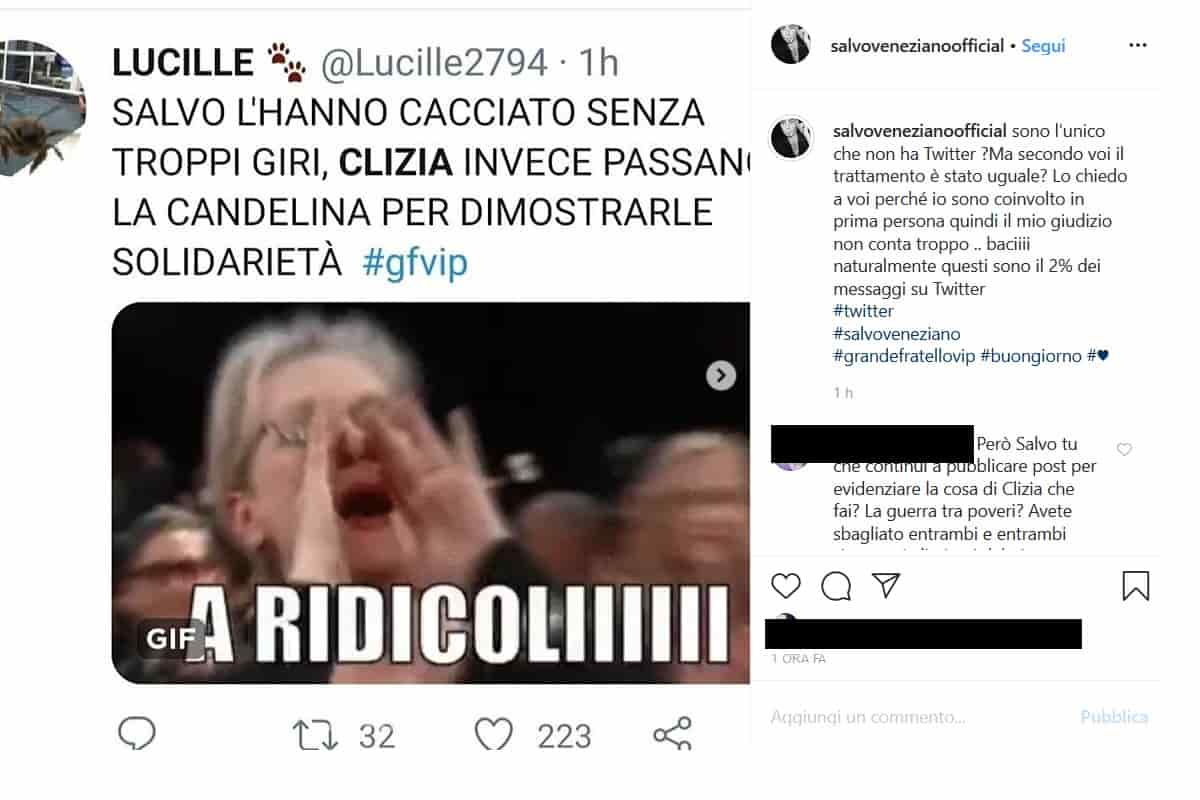Follow the account via Segui link
The height and width of the screenshot is (800, 1200).
(x=1043, y=46)
